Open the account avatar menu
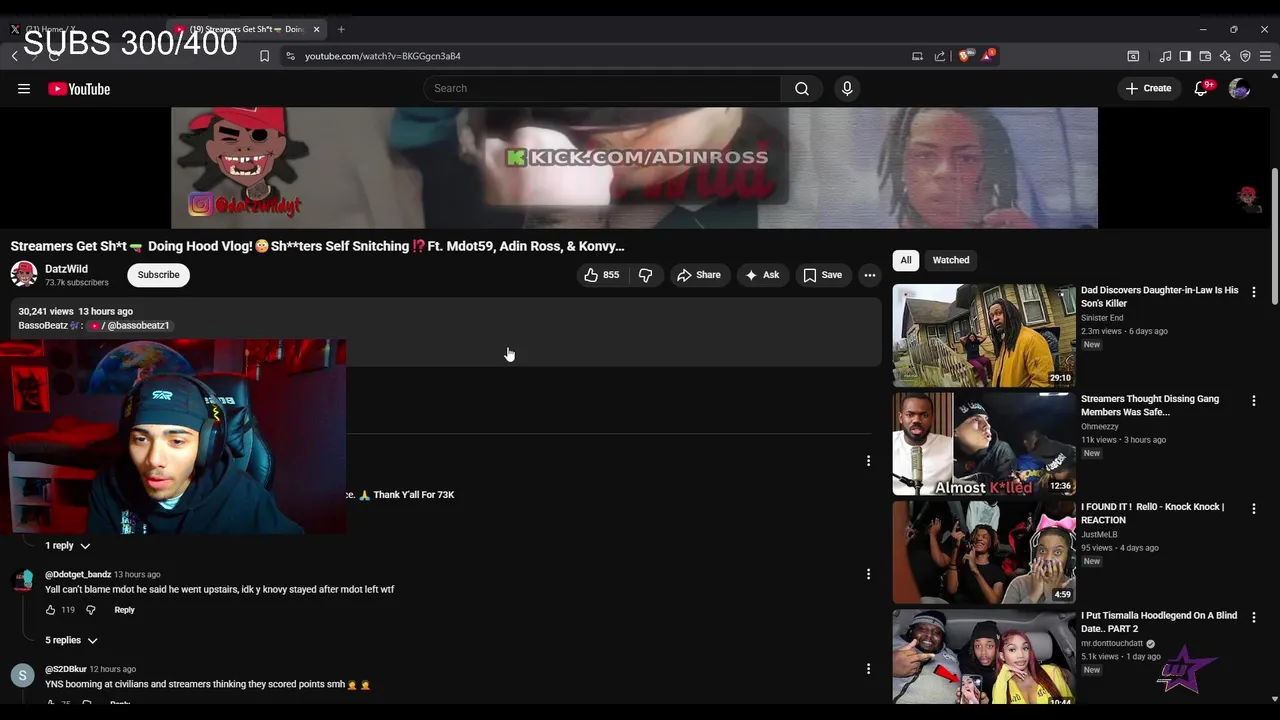 tap(1239, 89)
